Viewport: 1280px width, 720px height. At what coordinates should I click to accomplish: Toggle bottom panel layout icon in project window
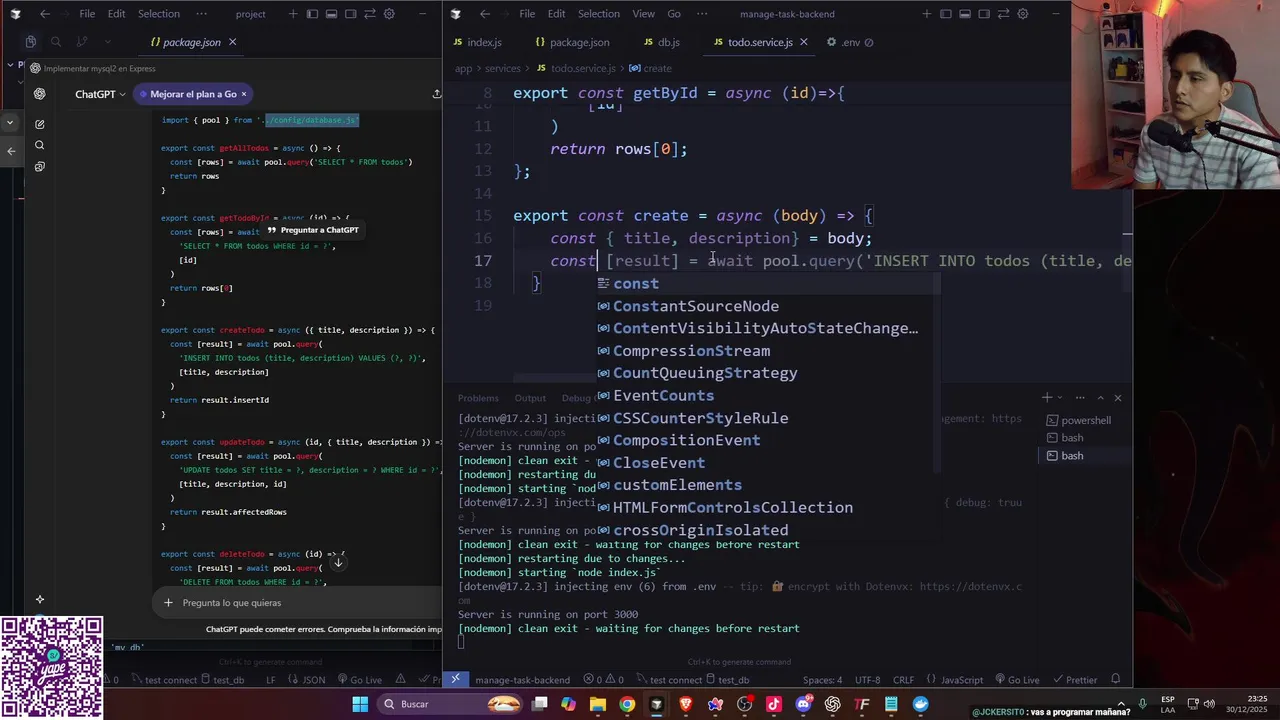coord(332,14)
